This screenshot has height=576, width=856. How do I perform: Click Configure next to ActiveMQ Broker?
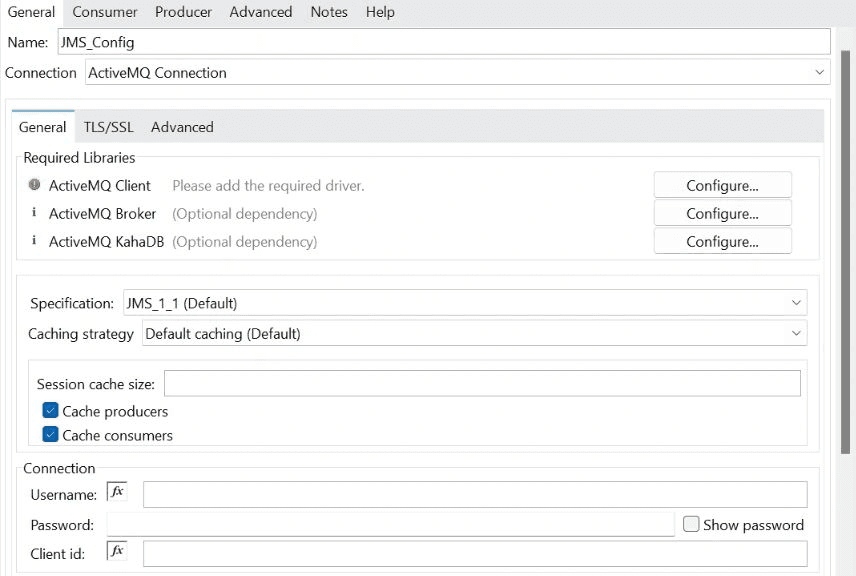pyautogui.click(x=722, y=213)
